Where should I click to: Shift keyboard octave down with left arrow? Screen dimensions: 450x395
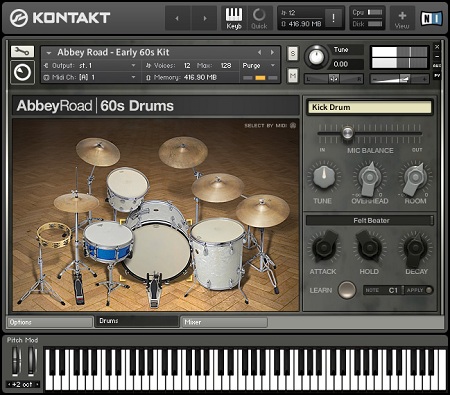9,384
